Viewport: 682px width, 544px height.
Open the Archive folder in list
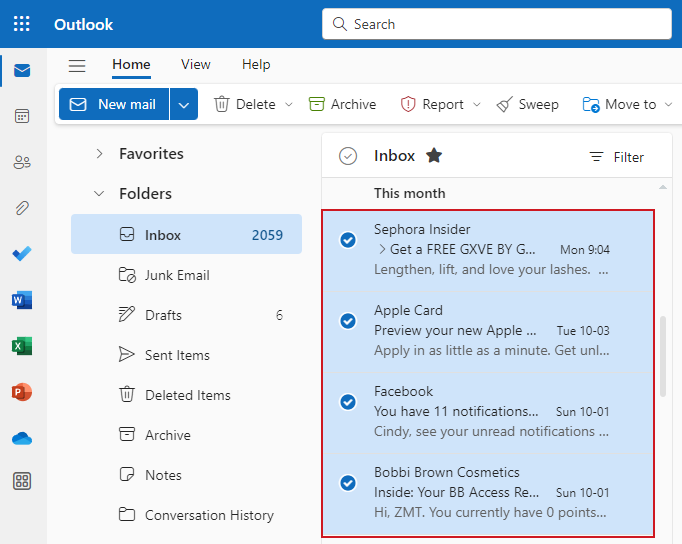pyautogui.click(x=186, y=435)
